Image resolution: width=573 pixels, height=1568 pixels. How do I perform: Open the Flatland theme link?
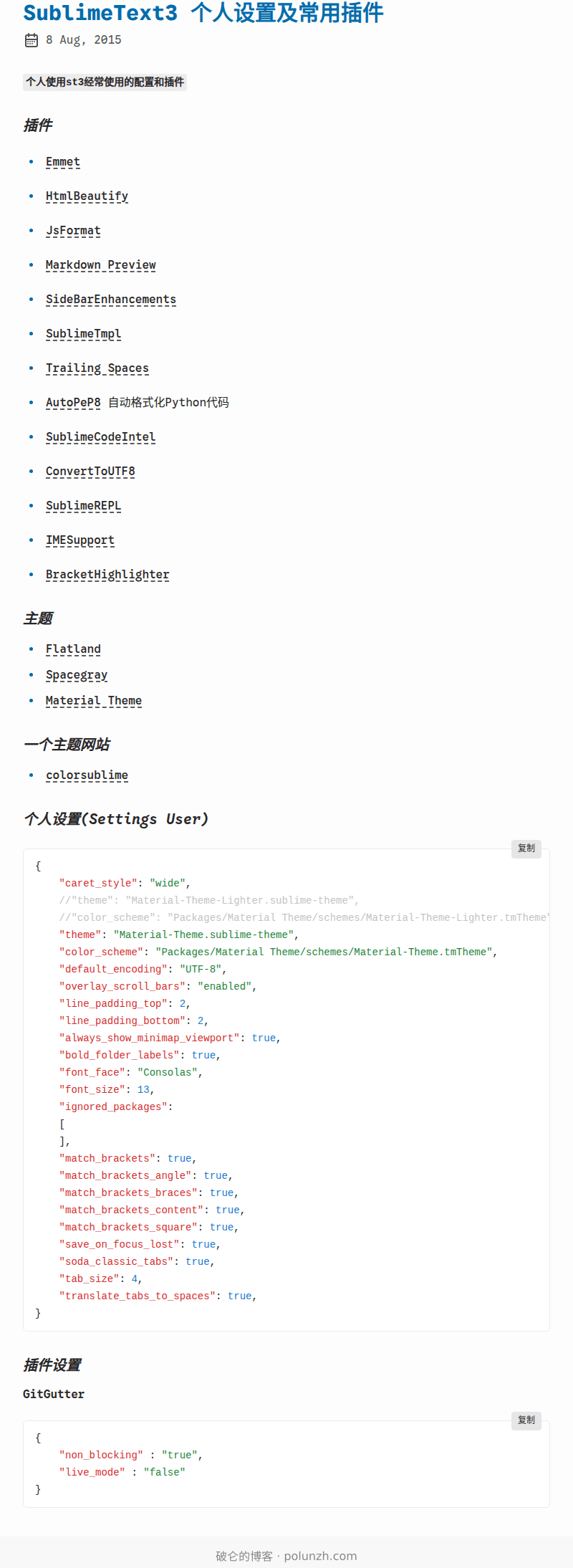point(73,649)
